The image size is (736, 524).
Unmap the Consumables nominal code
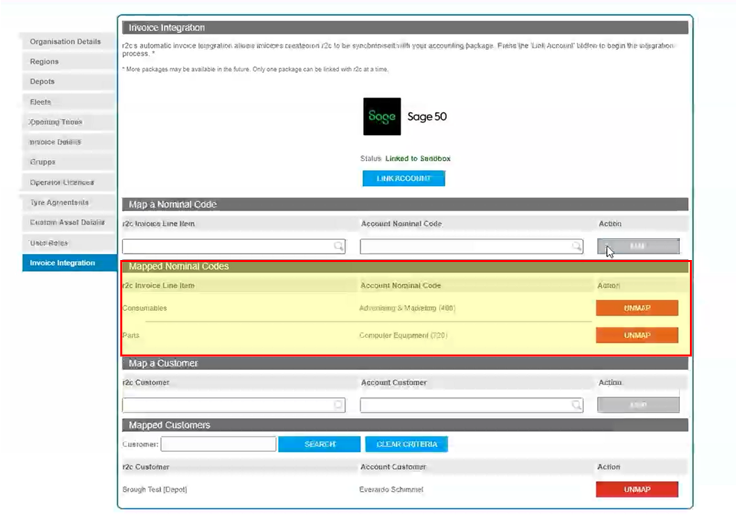point(637,308)
